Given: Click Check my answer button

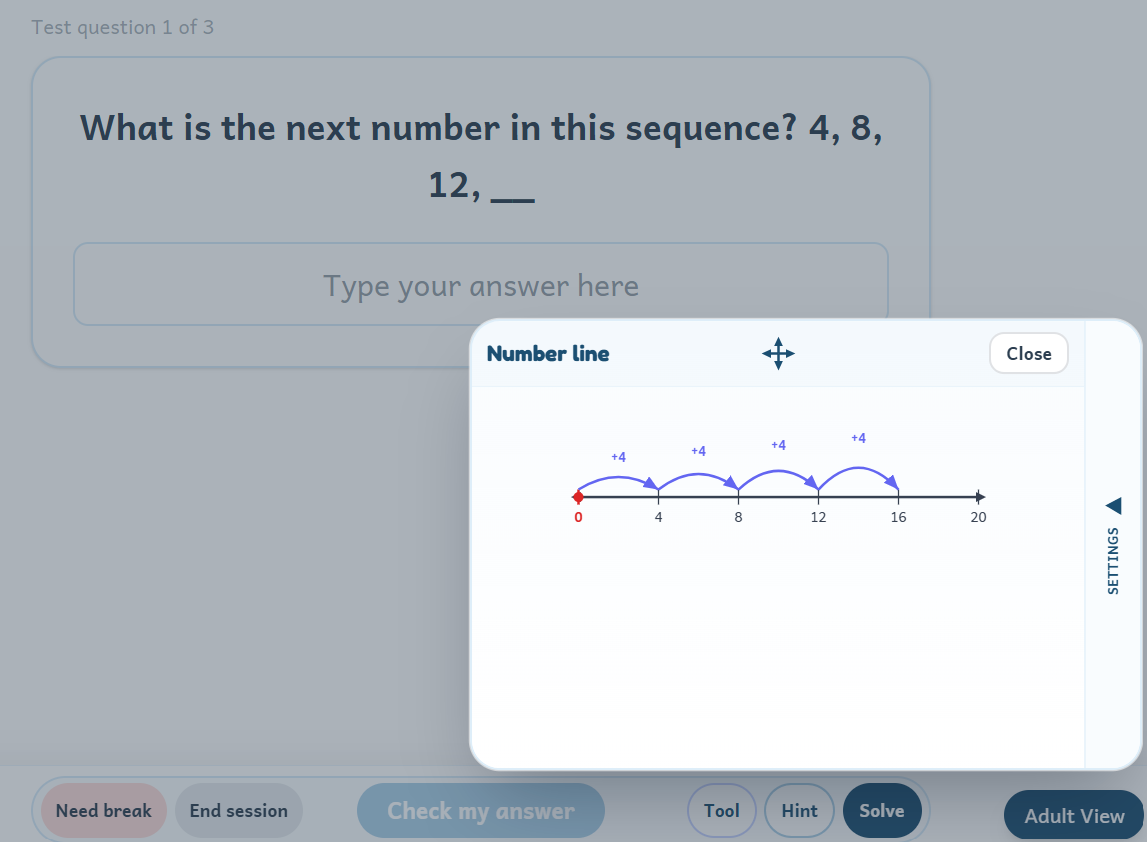Looking at the screenshot, I should click(x=481, y=811).
